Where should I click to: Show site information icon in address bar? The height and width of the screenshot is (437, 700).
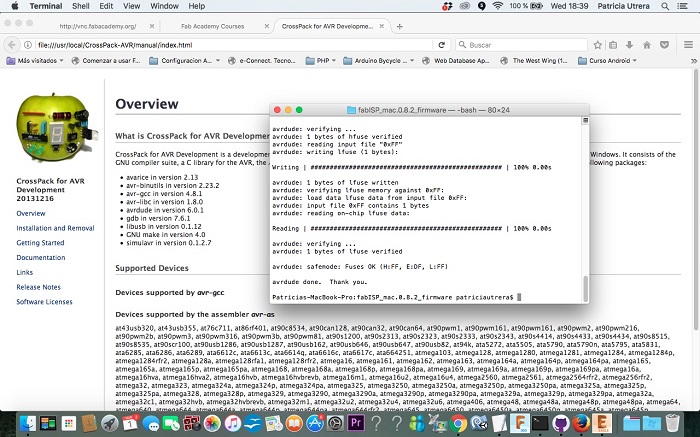pos(28,45)
